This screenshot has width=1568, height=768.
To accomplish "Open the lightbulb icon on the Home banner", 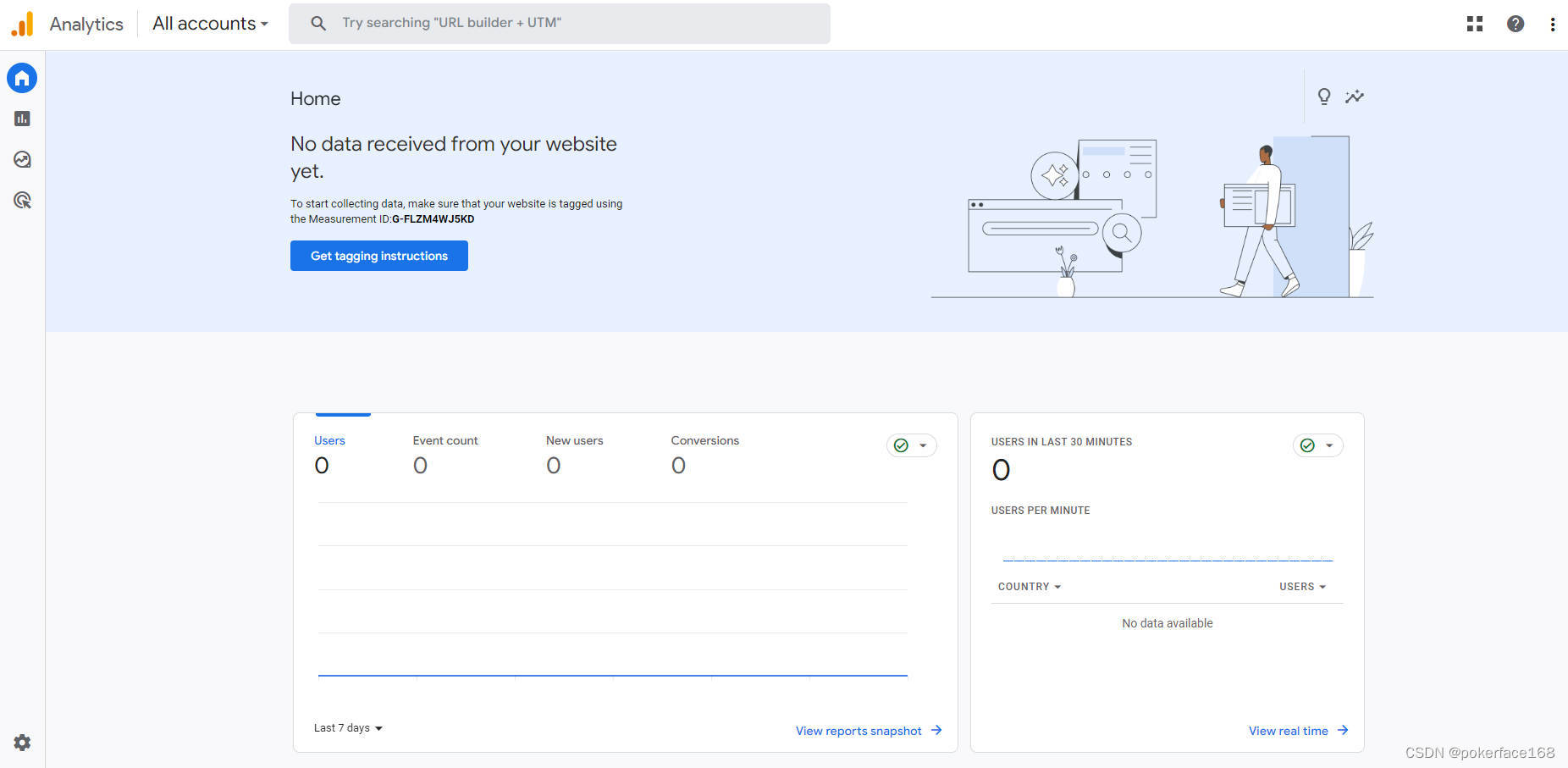I will click(1324, 97).
